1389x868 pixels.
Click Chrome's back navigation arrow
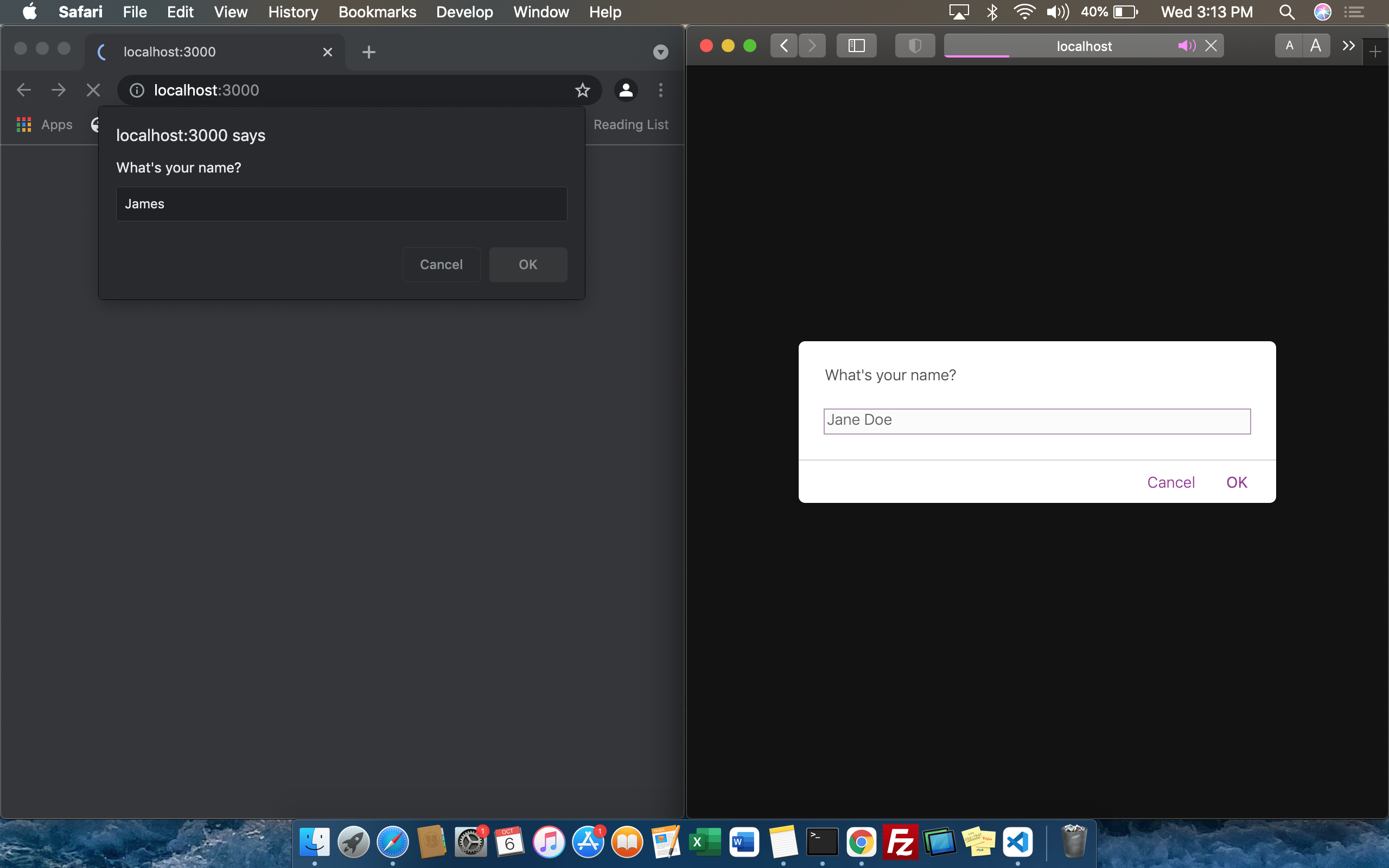coord(23,90)
